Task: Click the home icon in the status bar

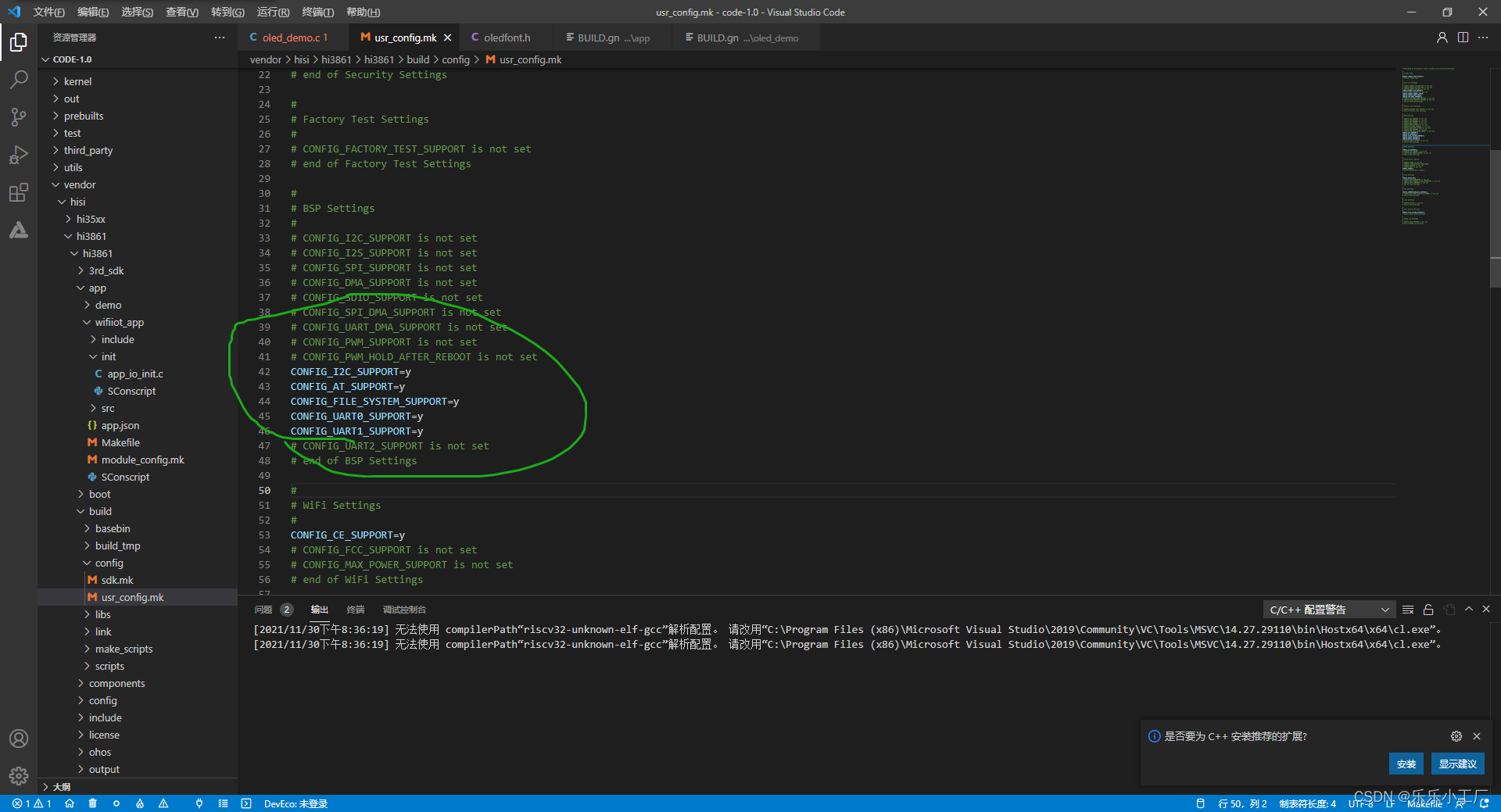Action: [70, 803]
